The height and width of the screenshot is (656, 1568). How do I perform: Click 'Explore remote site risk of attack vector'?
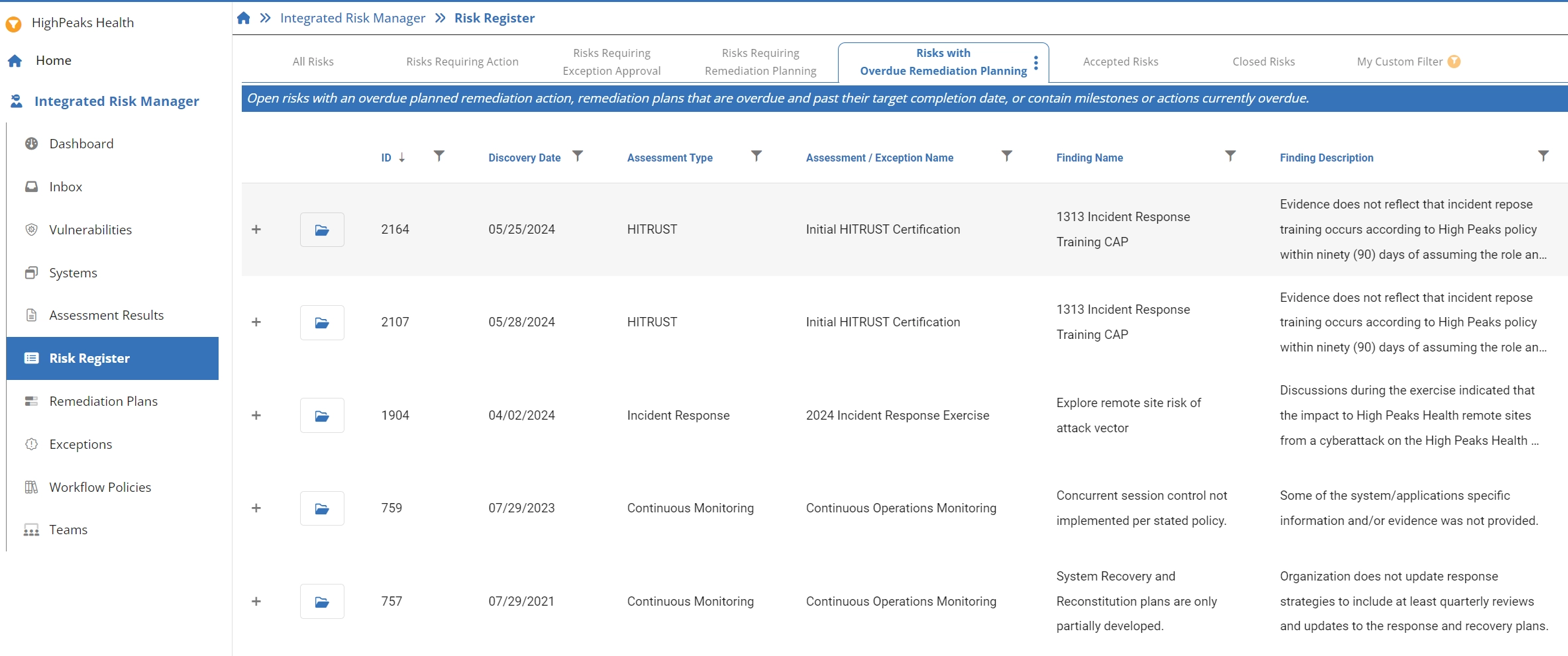[x=1128, y=416]
